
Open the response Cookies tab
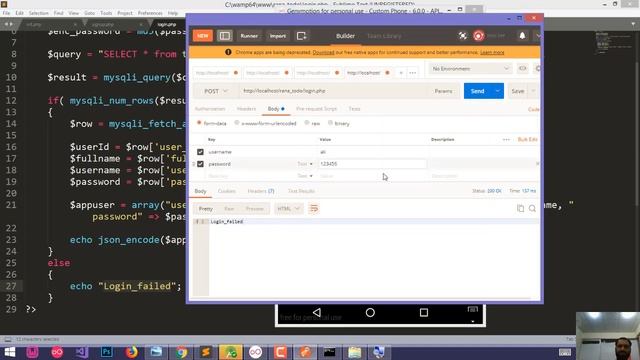[x=227, y=191]
